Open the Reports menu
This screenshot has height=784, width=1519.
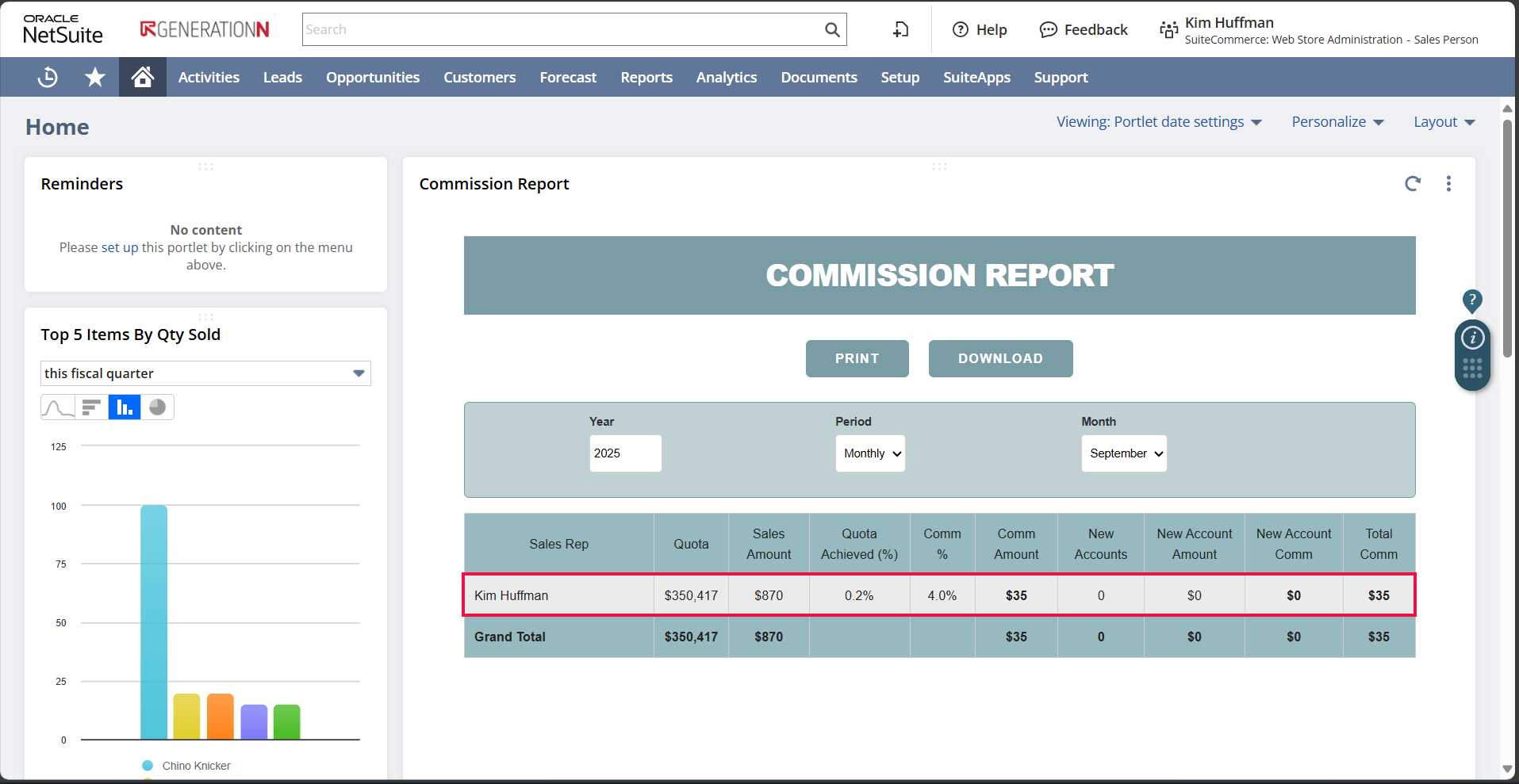coord(646,77)
